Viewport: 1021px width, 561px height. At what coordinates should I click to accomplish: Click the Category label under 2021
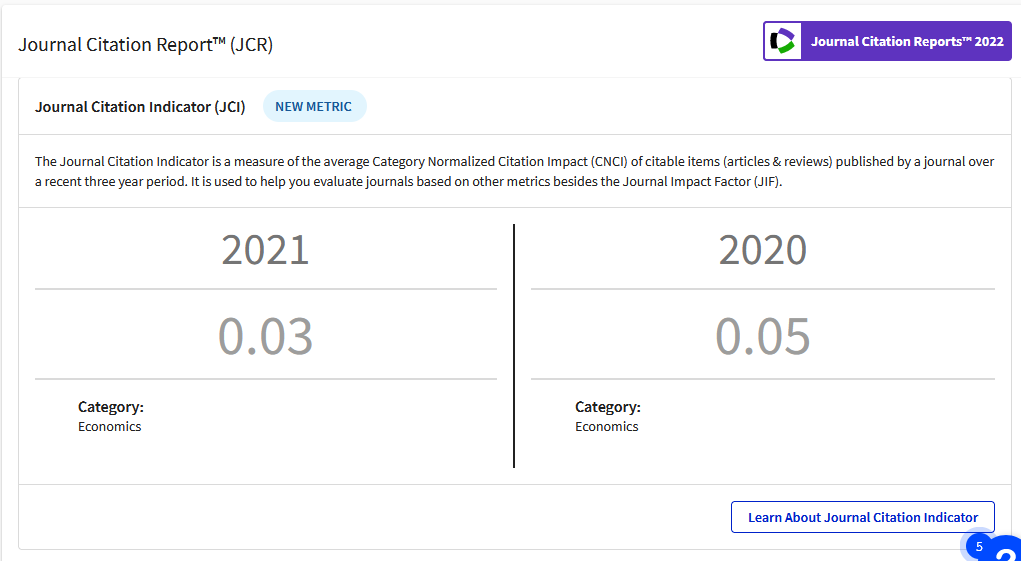[111, 407]
